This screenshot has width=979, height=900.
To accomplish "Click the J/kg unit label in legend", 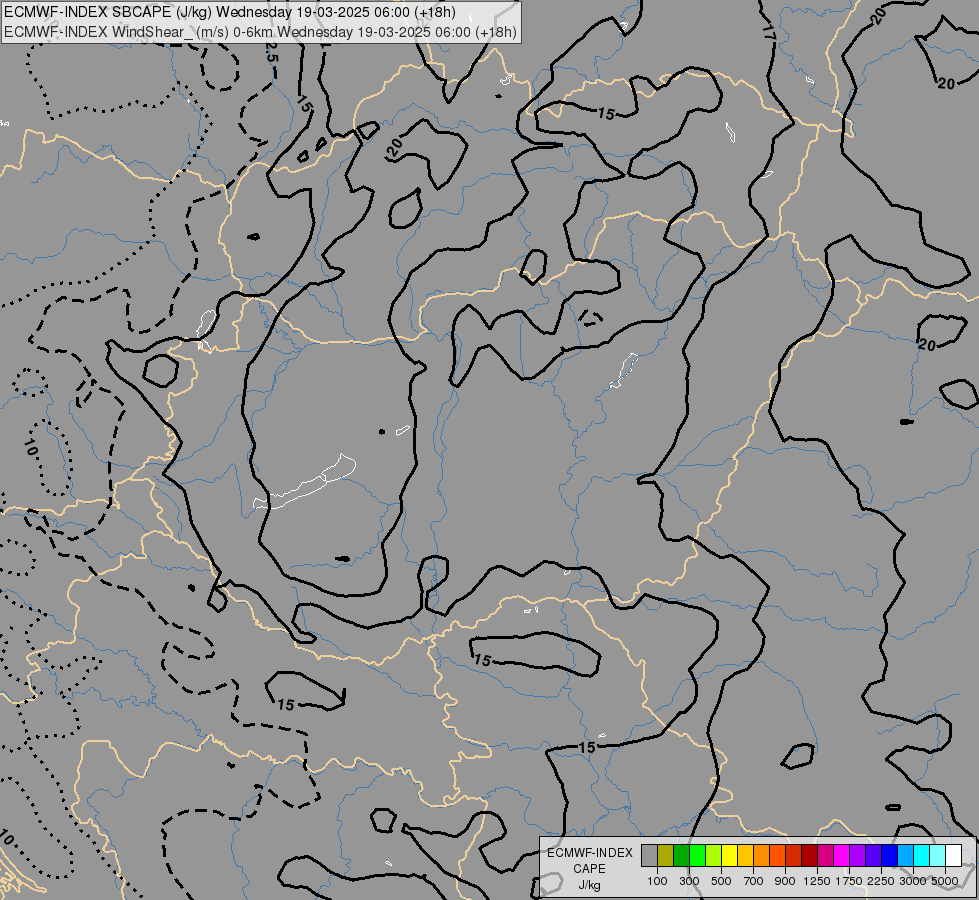I will tap(589, 885).
